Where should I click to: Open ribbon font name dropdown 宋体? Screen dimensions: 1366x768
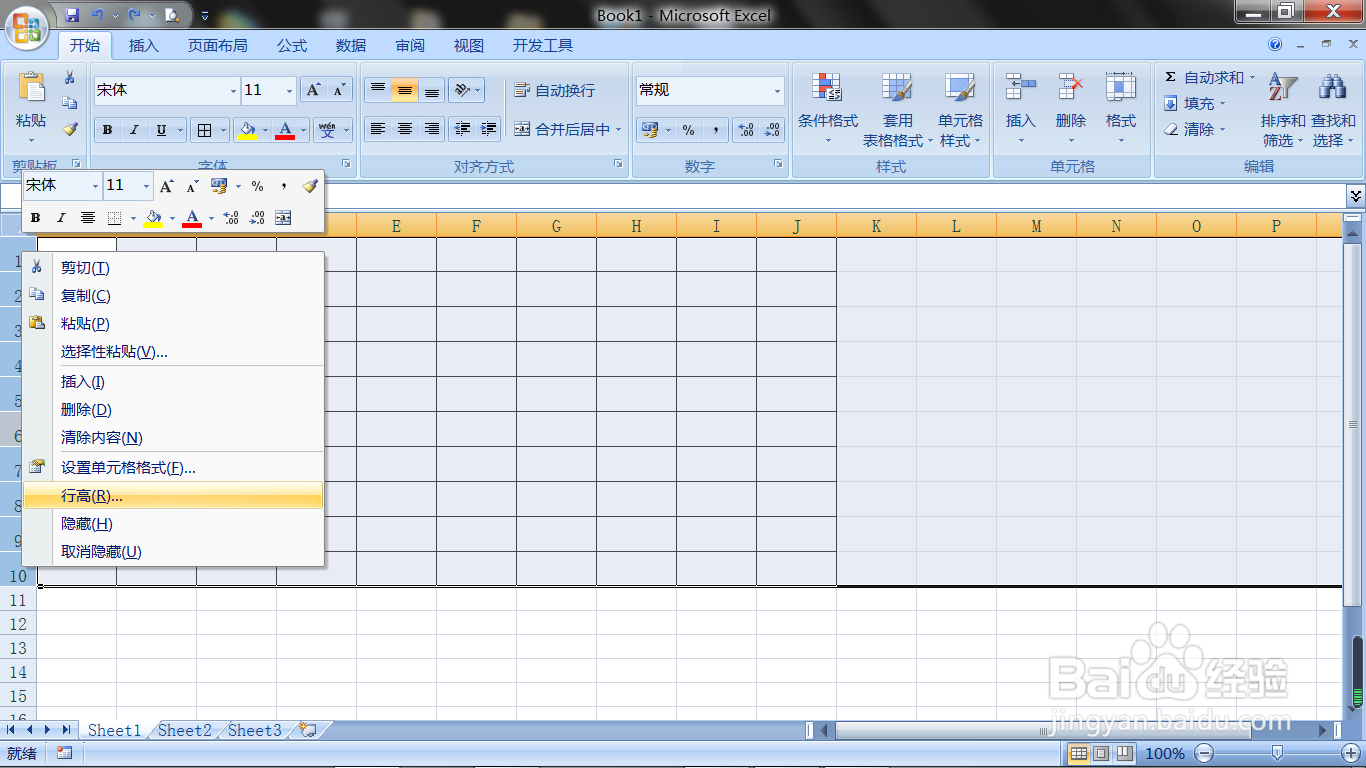click(233, 90)
